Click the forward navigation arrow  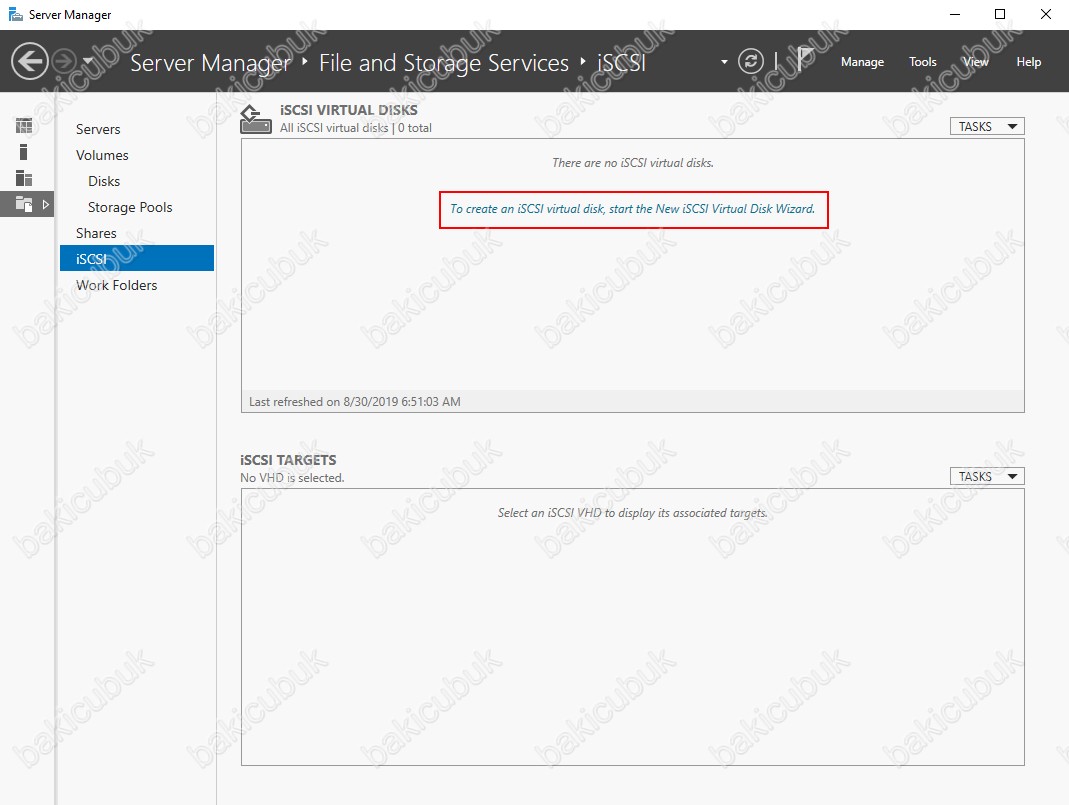point(64,61)
